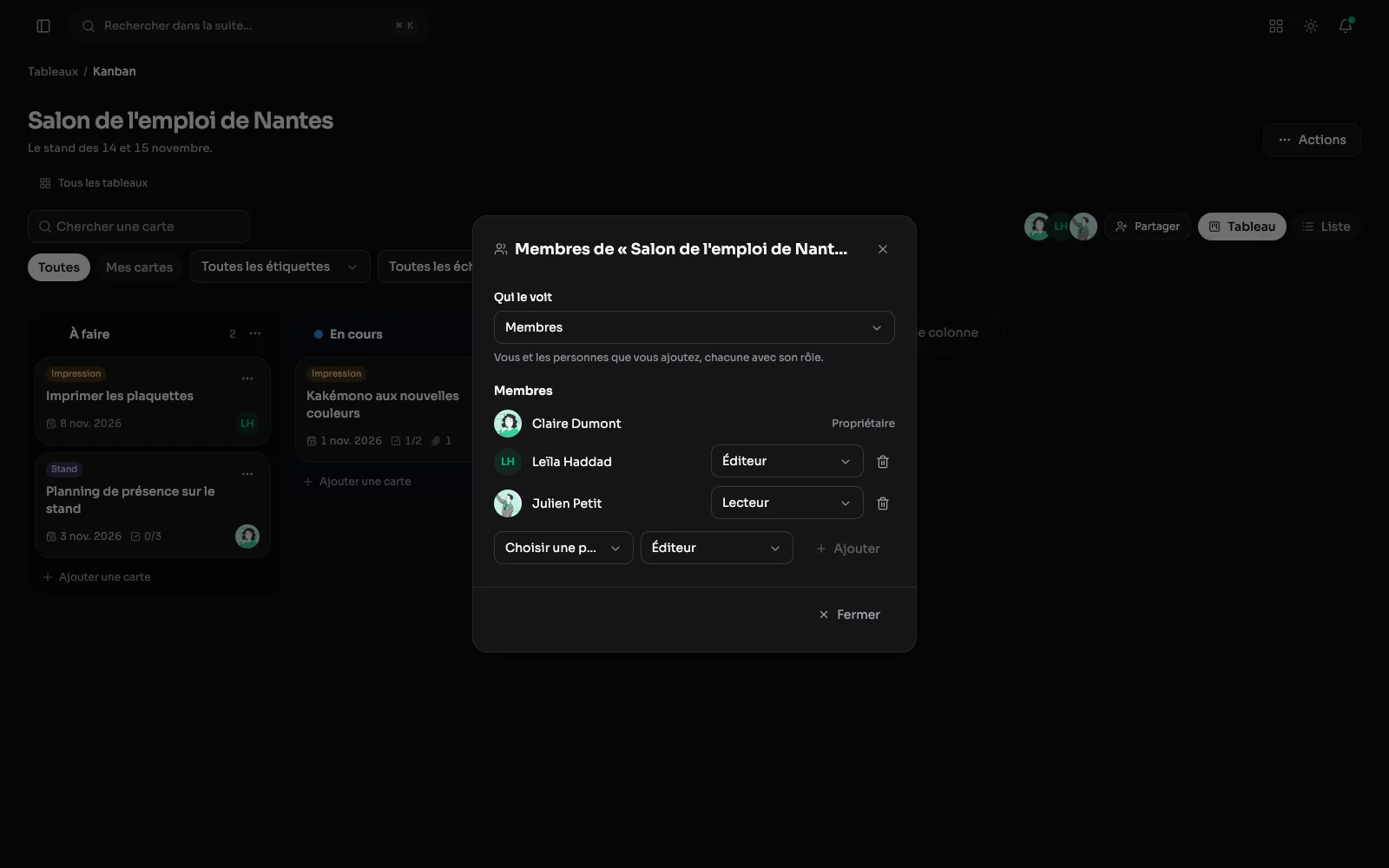The image size is (1389, 868).
Task: Focus the Rechercher dans la suite search
Action: point(249,26)
